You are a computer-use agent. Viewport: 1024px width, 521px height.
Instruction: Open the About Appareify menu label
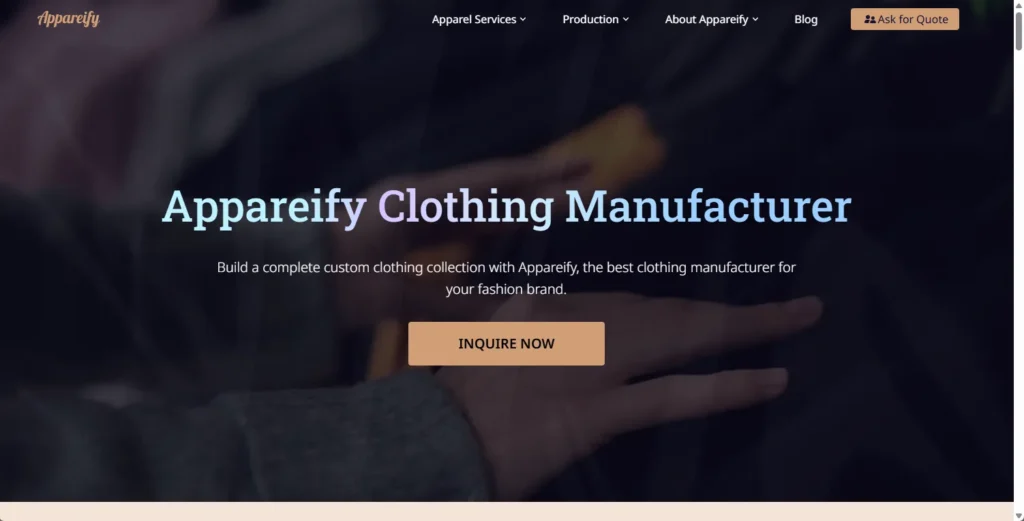click(x=707, y=20)
